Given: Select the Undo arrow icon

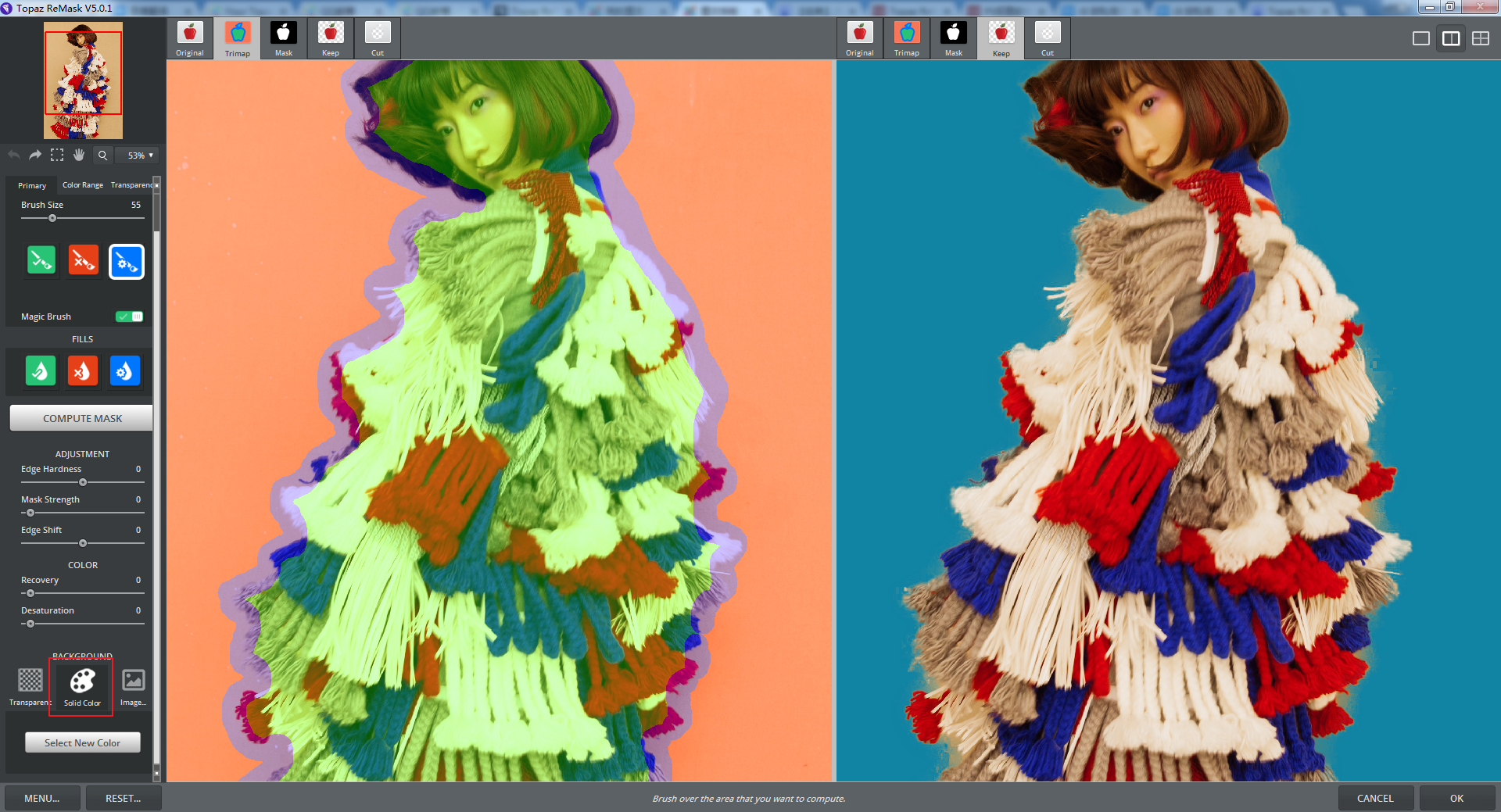Looking at the screenshot, I should [x=14, y=155].
